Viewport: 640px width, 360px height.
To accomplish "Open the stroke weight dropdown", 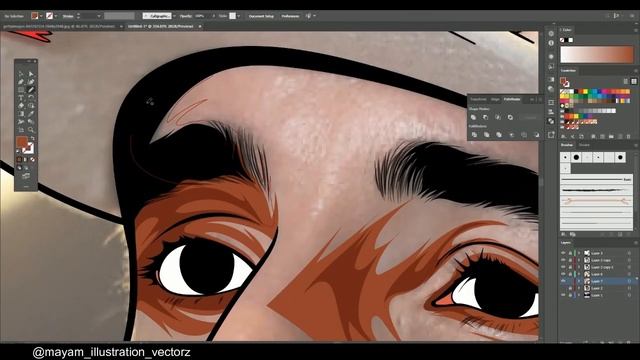I will [x=98, y=16].
